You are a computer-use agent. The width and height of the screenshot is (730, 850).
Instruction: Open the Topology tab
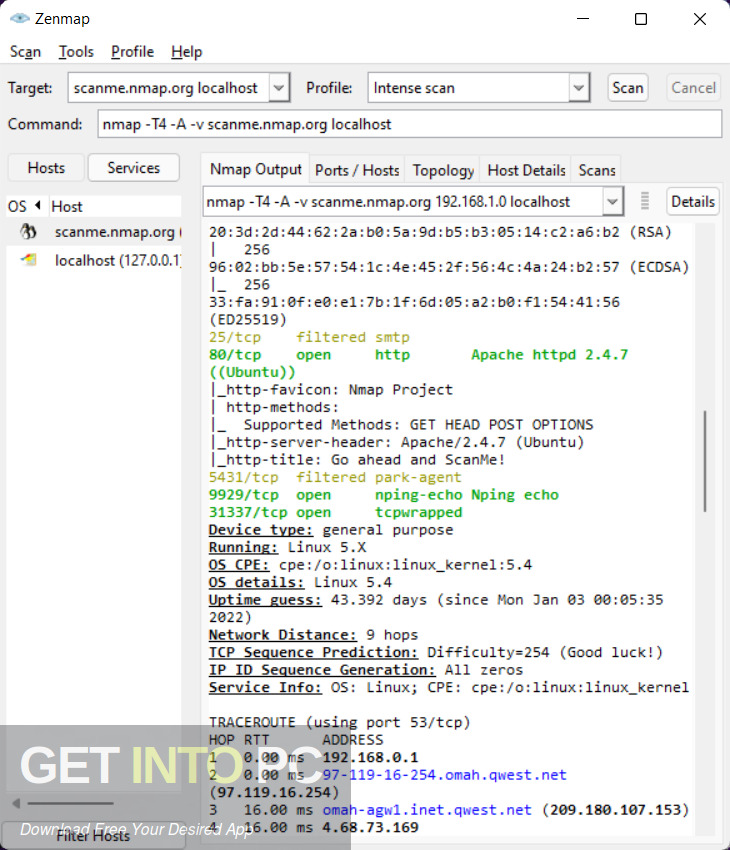(443, 171)
